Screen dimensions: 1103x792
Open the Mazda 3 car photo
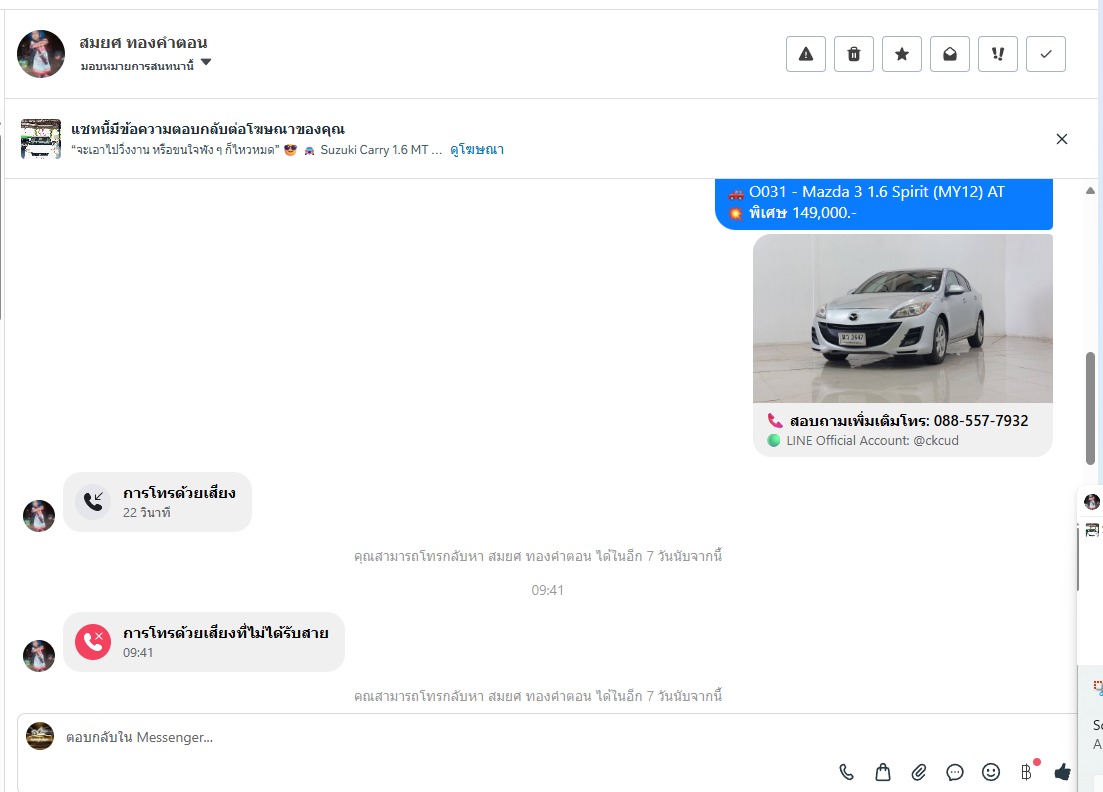903,319
